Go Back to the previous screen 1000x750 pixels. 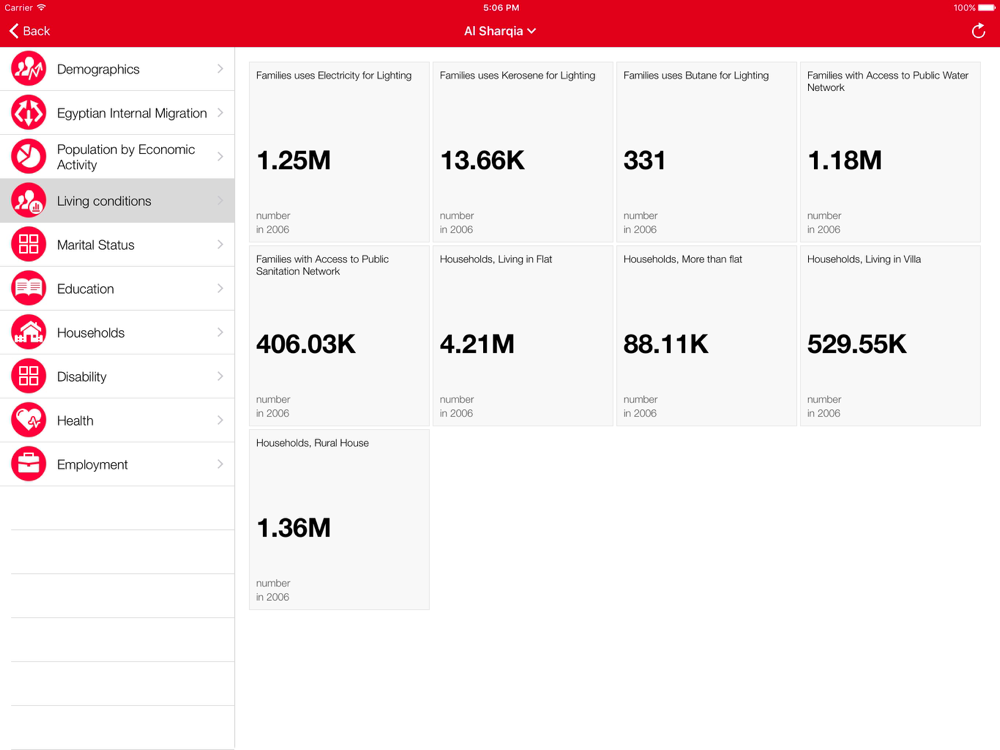pos(30,31)
